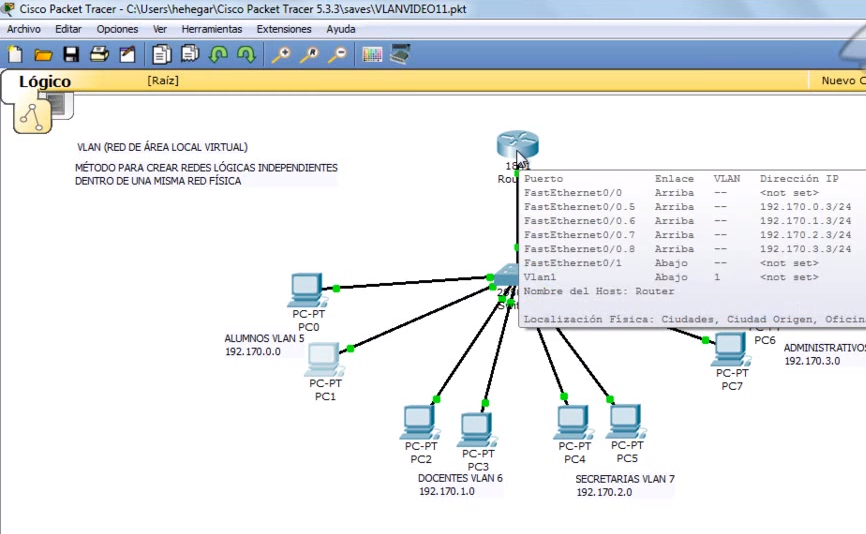Click the ADMINISTRATIVOS label
866x534 pixels.
[825, 348]
